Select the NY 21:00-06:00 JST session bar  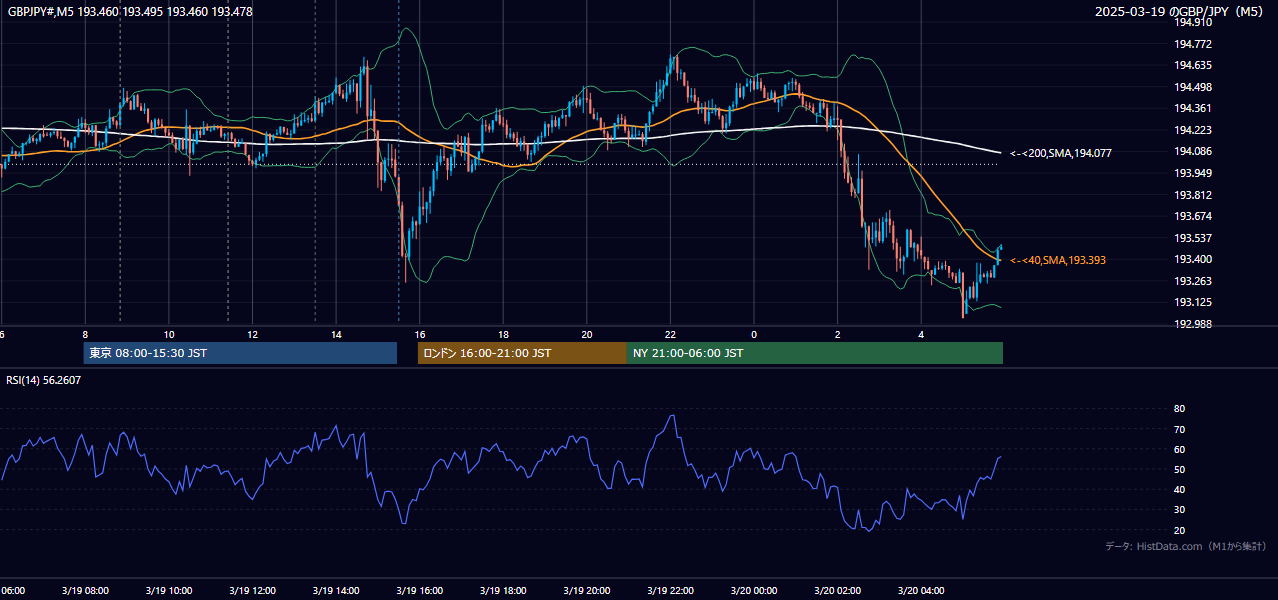pos(815,353)
